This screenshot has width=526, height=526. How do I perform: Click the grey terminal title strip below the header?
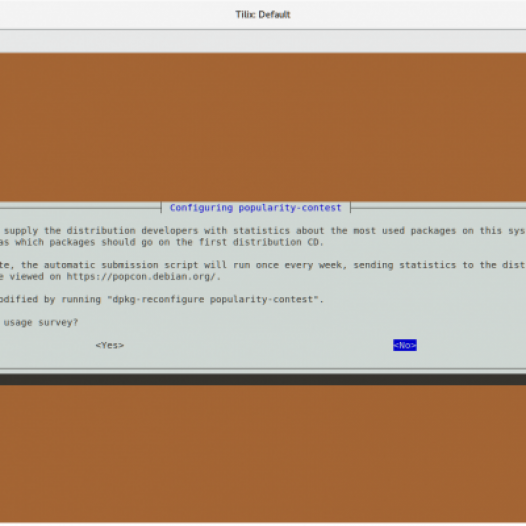263,41
